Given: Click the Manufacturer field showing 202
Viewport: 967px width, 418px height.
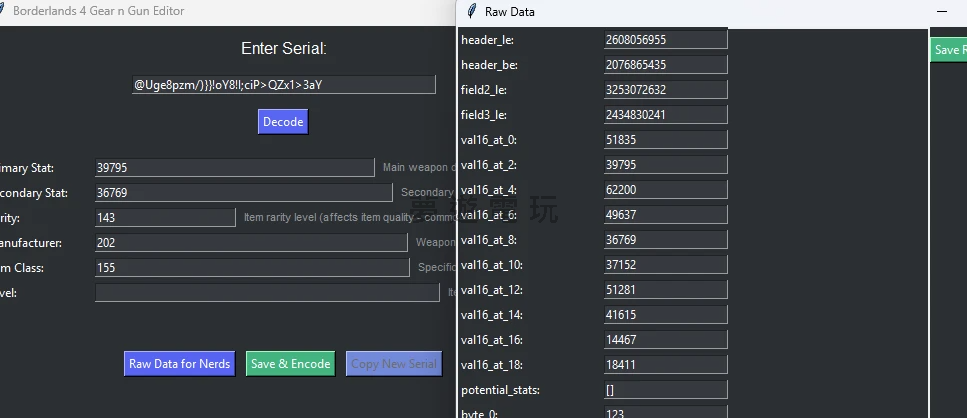Looking at the screenshot, I should point(251,243).
